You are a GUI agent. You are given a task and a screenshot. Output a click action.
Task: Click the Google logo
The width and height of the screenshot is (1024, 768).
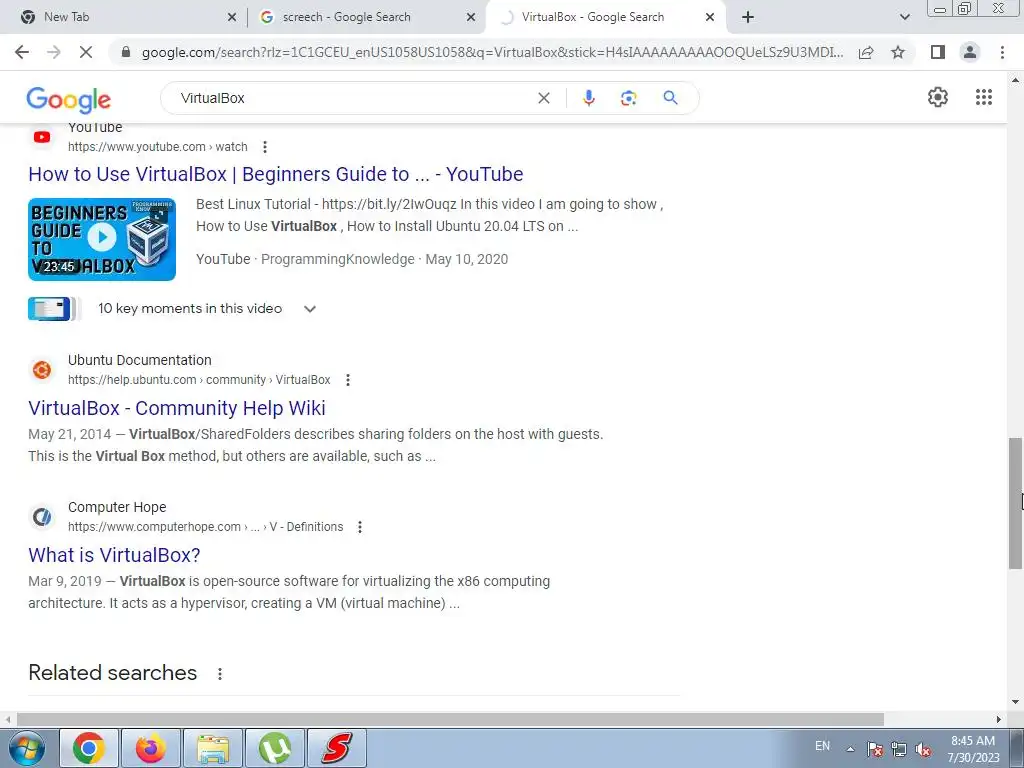coord(69,99)
